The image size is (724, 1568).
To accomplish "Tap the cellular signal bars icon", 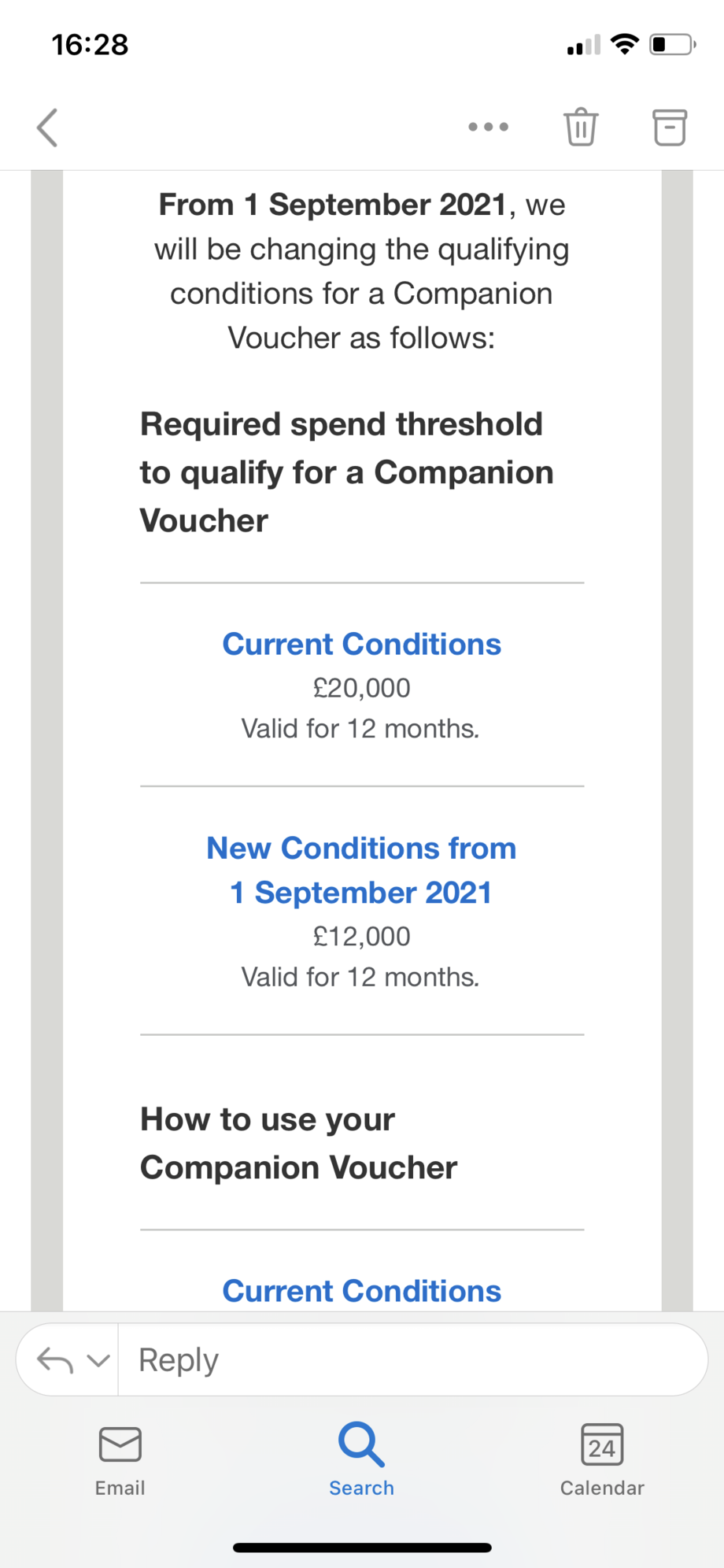I will (x=583, y=46).
